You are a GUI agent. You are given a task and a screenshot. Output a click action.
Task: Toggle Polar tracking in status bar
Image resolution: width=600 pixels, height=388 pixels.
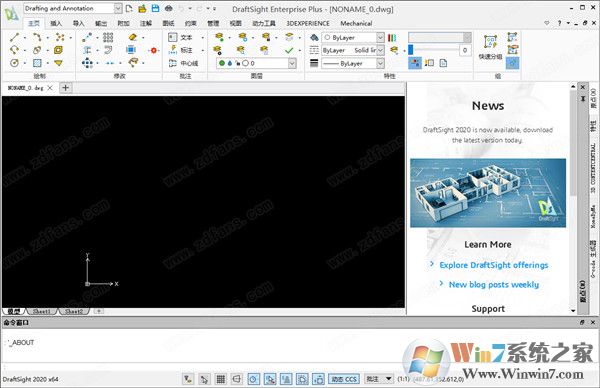point(254,379)
